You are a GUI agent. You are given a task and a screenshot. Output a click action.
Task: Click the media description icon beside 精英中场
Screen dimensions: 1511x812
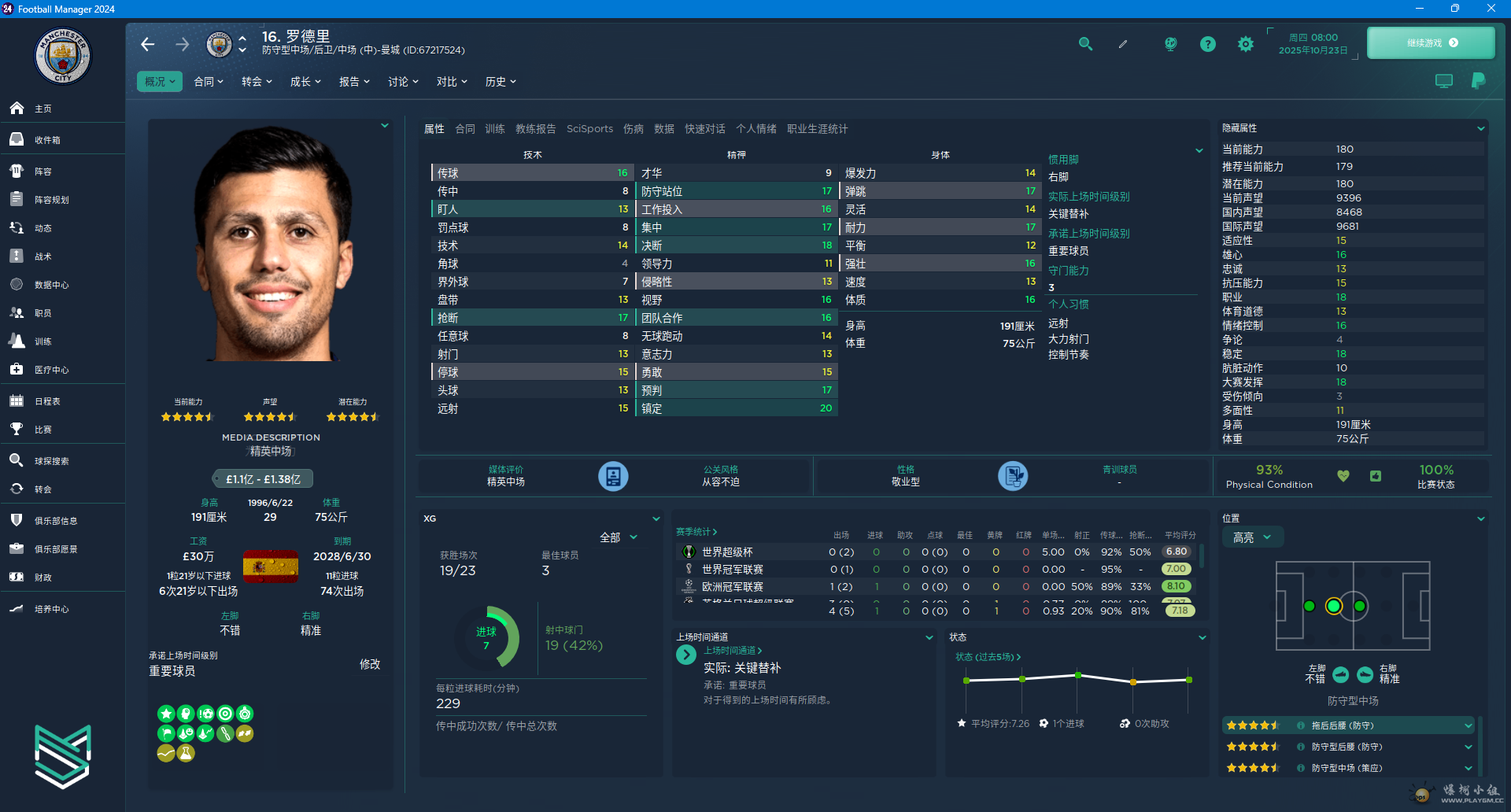tap(613, 476)
